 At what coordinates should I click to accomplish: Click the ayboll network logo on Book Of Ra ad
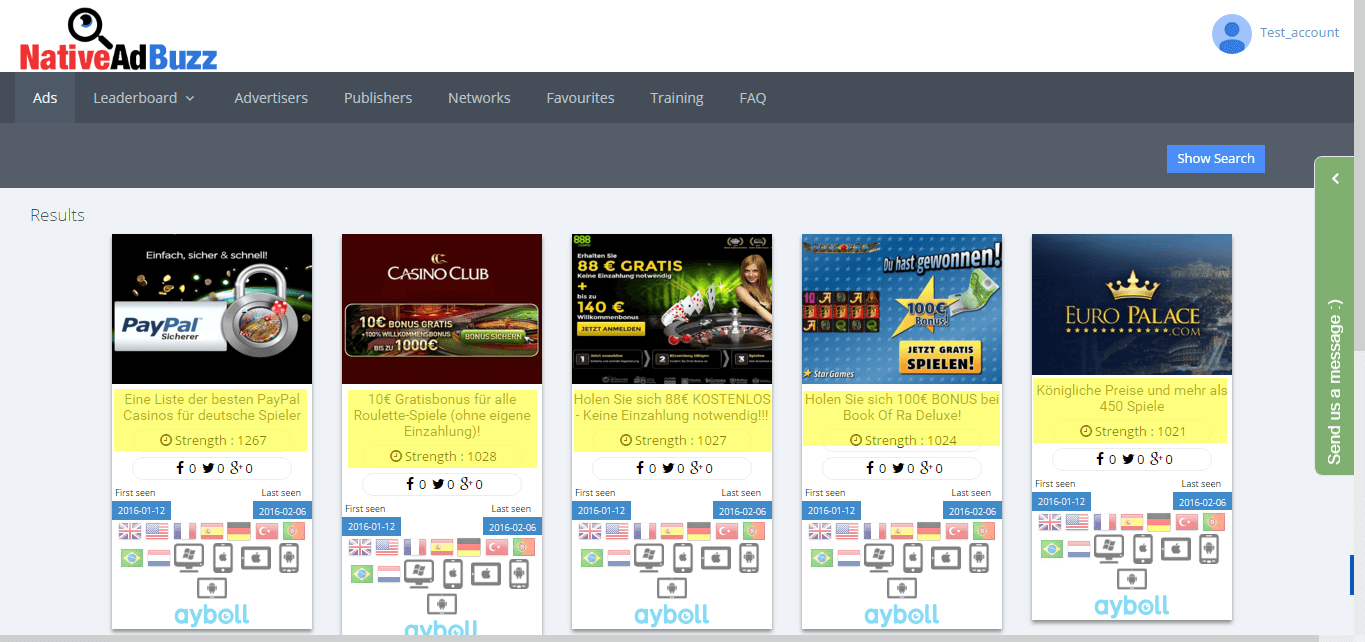(901, 614)
